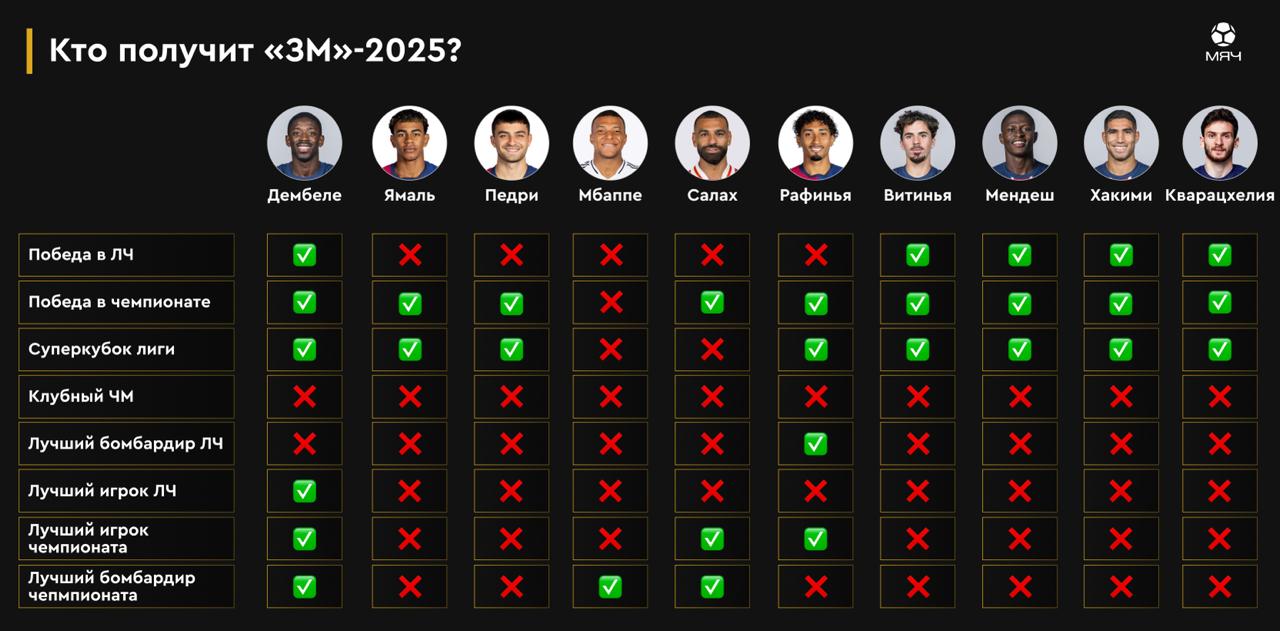This screenshot has height=631, width=1280.
Task: Click Ямаль's red cross for Победа в ЛЧ
Action: (x=409, y=255)
